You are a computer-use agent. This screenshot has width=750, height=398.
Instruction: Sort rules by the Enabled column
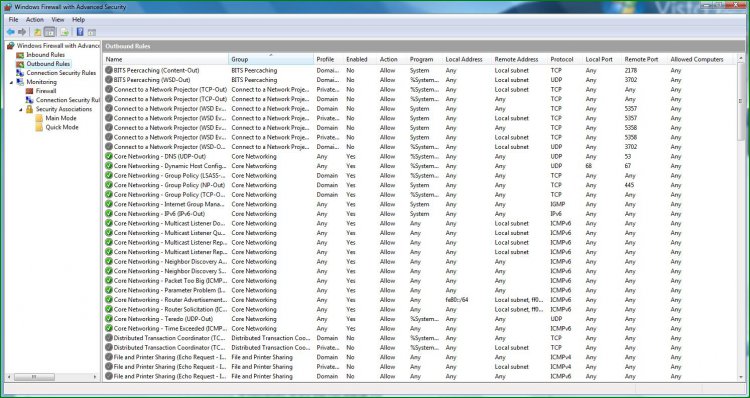click(360, 59)
